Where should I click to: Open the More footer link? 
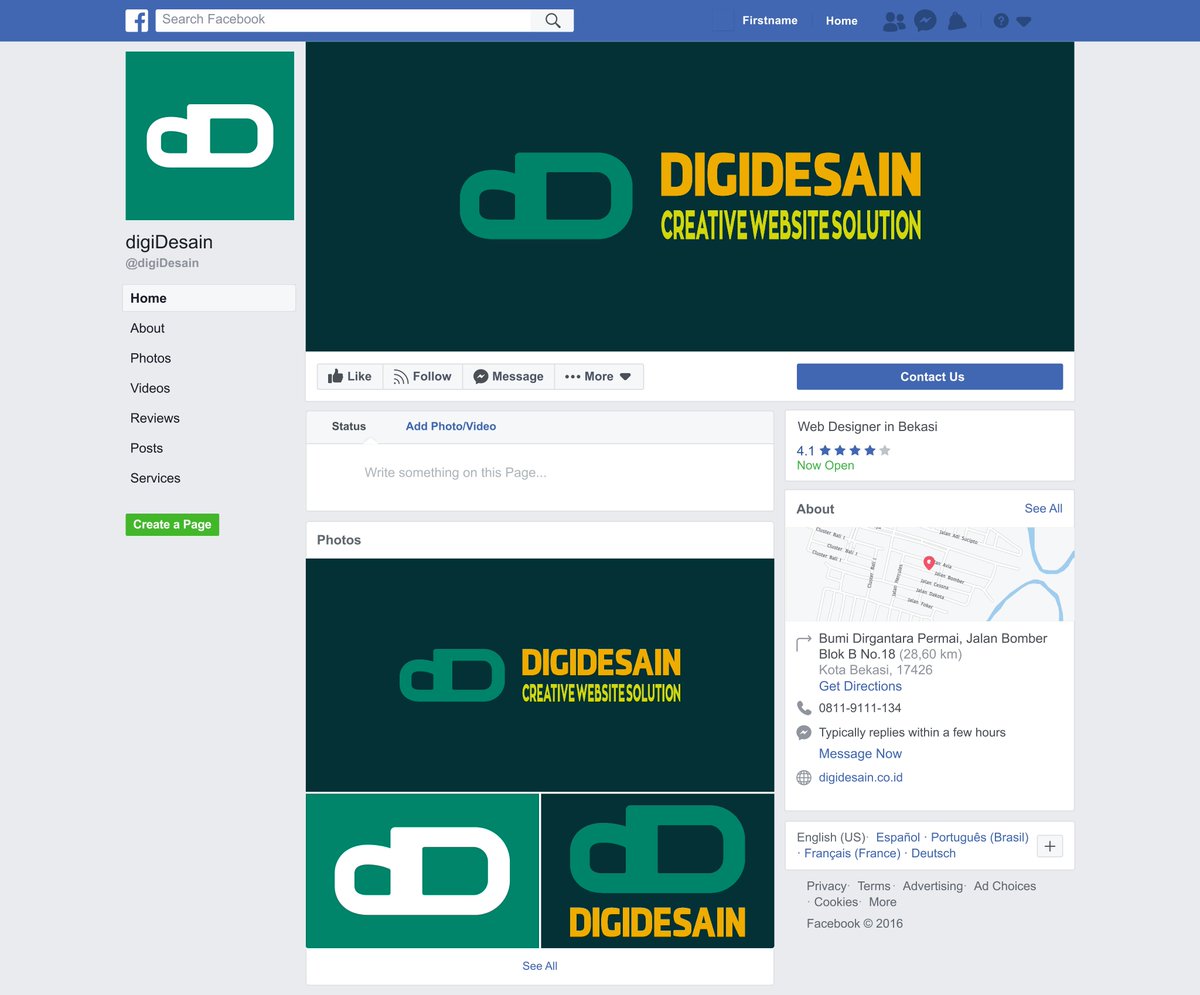click(883, 902)
